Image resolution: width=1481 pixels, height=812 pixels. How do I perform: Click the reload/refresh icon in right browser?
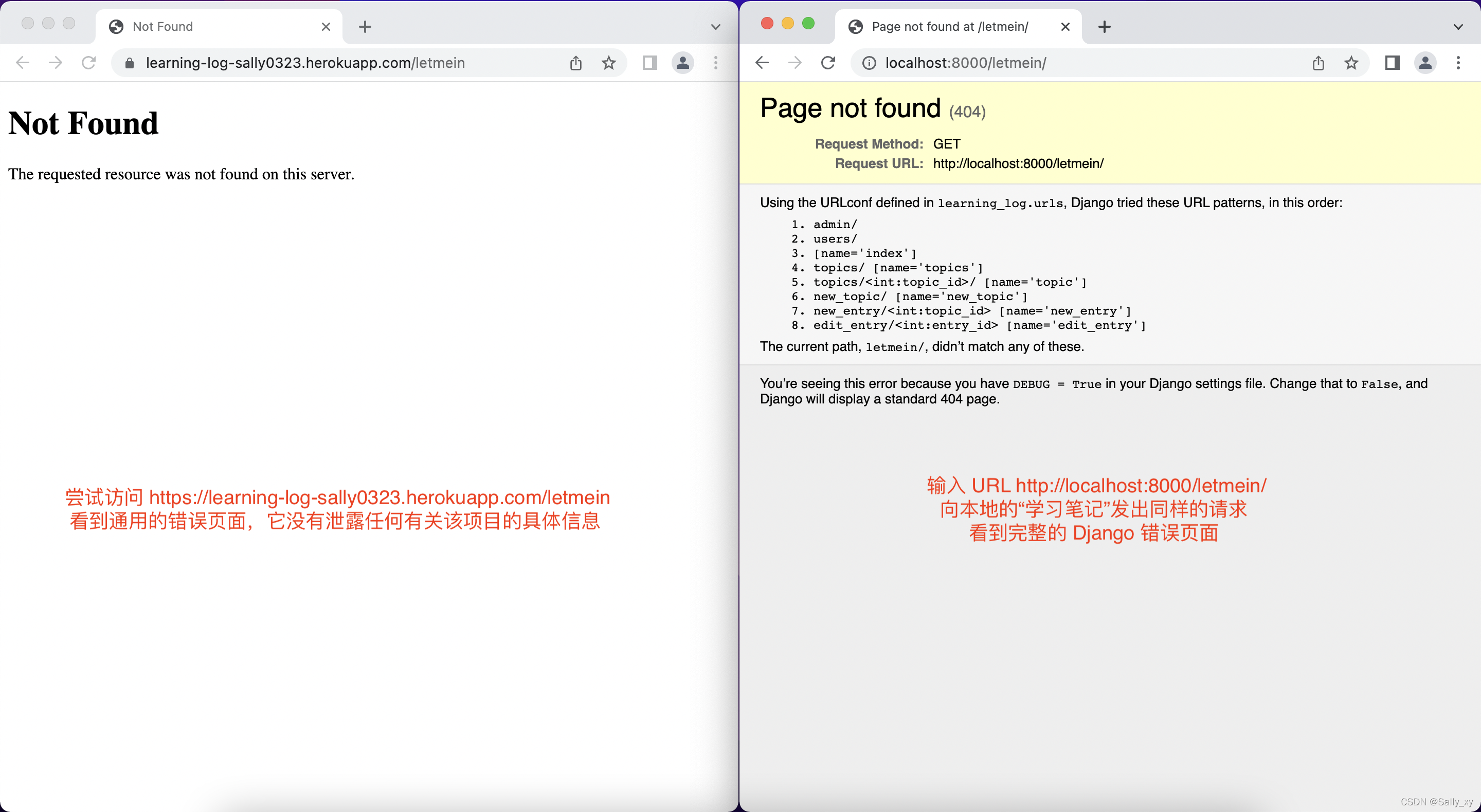pyautogui.click(x=829, y=63)
